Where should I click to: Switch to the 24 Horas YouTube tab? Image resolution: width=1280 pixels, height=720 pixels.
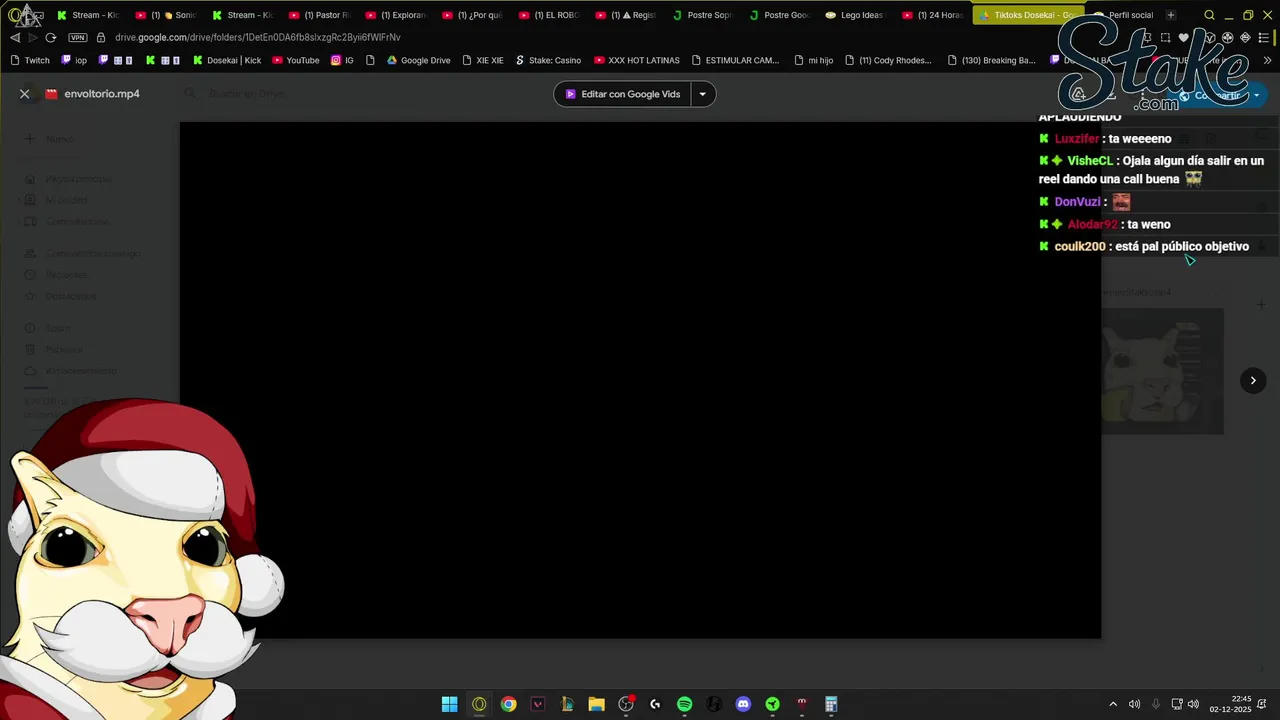931,15
